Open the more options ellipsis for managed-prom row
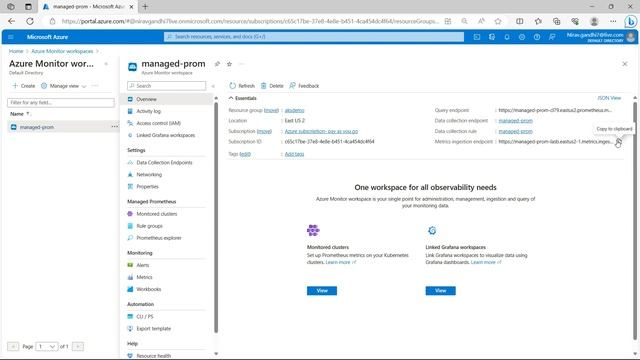The width and height of the screenshot is (640, 360). pos(114,127)
